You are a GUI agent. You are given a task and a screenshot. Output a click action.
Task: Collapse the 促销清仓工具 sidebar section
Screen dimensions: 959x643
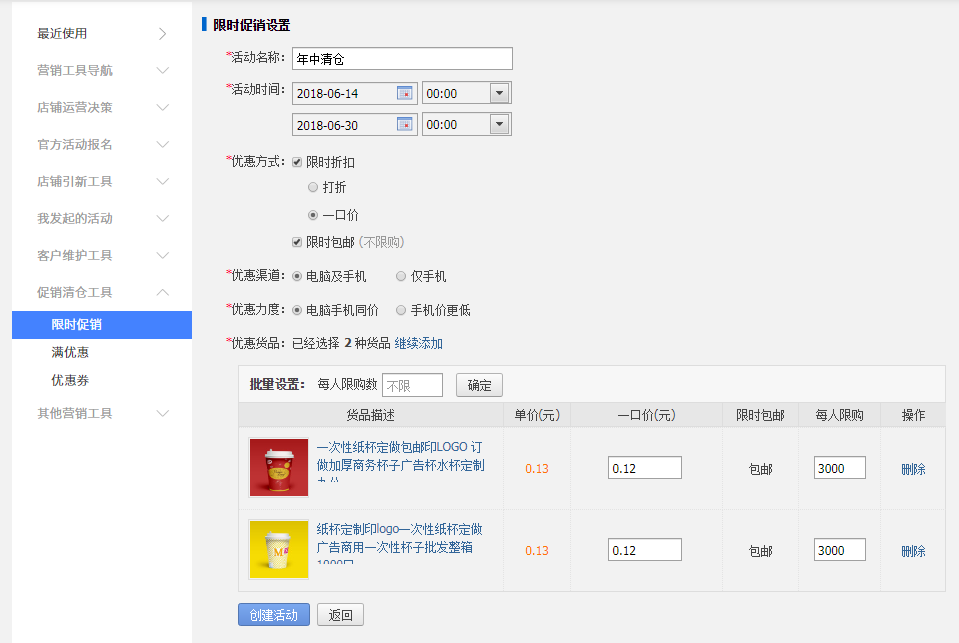tap(163, 292)
